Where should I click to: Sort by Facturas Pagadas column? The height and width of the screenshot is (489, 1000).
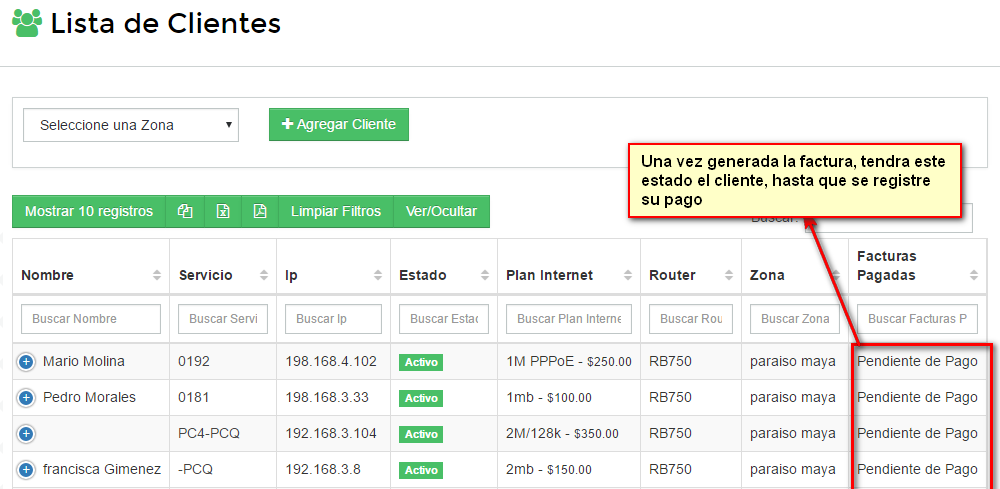(x=919, y=266)
